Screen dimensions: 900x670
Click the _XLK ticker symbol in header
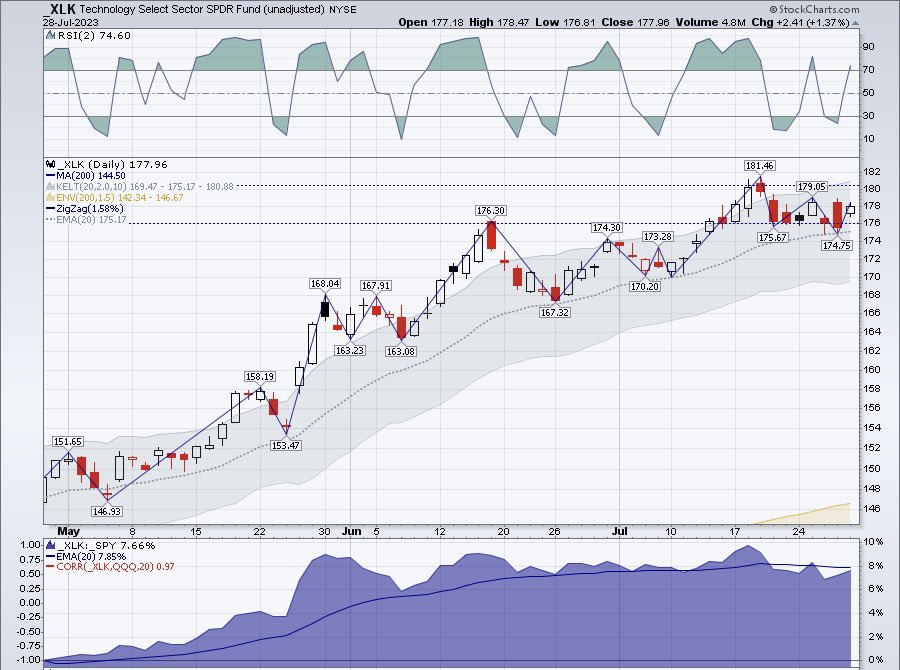tap(60, 9)
